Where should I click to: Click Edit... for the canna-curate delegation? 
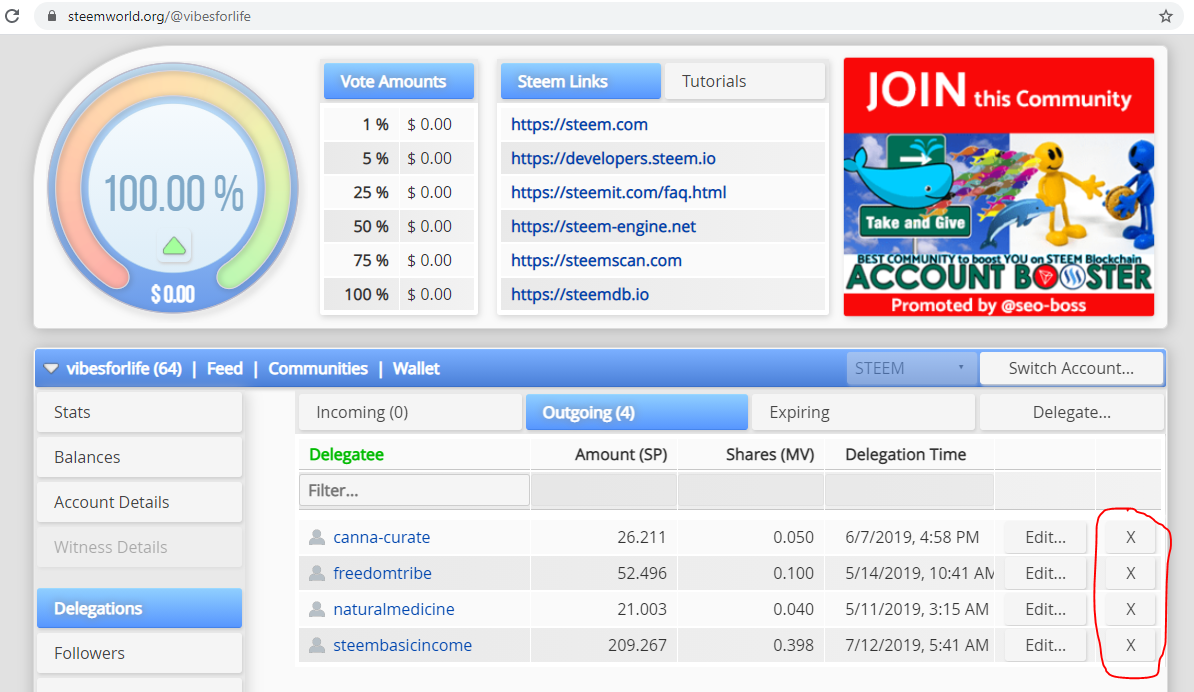(1046, 537)
